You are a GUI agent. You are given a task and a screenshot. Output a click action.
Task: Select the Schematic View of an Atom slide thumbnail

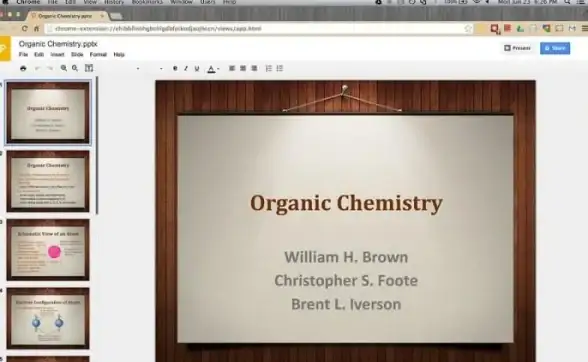point(48,250)
